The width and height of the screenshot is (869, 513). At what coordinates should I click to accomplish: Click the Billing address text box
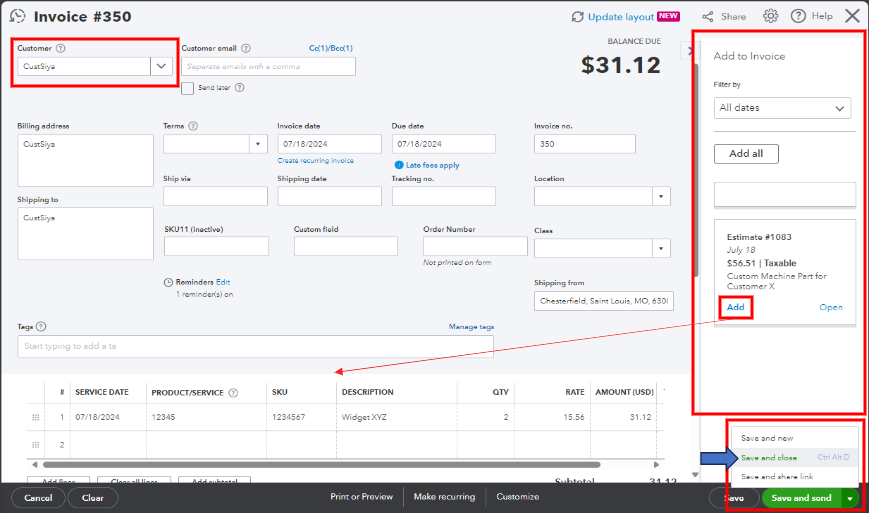[85, 161]
